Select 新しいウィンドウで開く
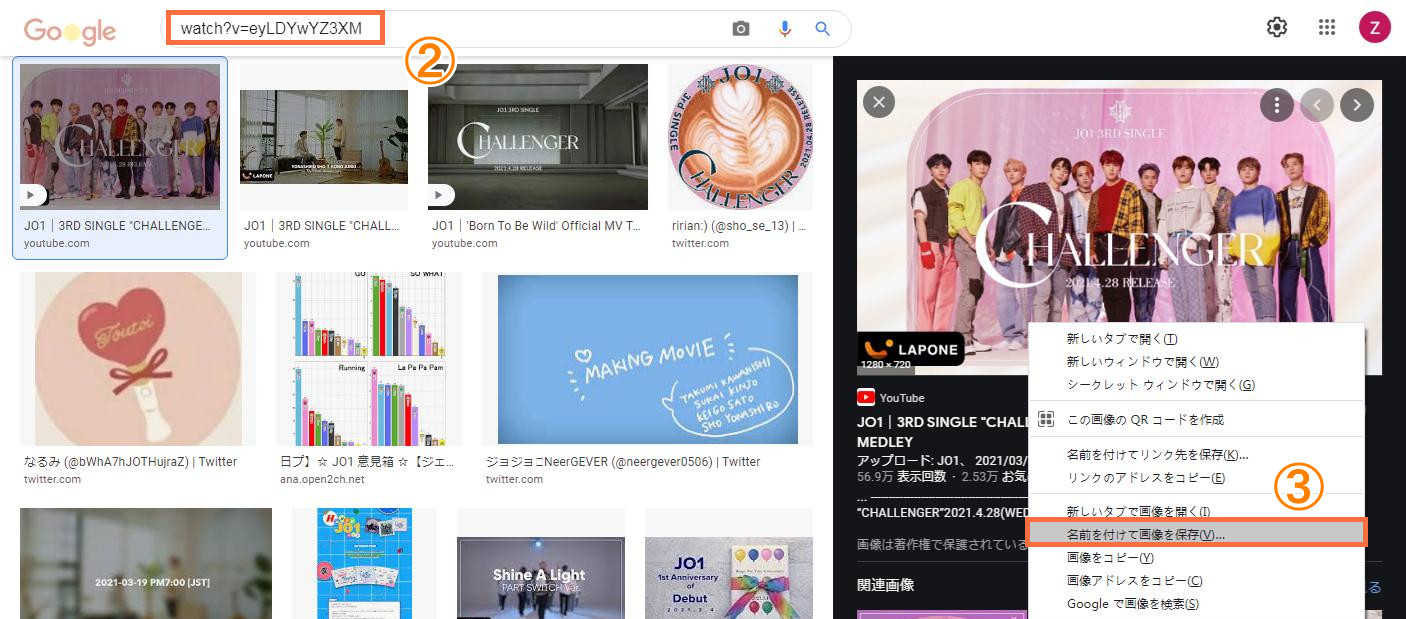1406x619 pixels. pos(1195,362)
